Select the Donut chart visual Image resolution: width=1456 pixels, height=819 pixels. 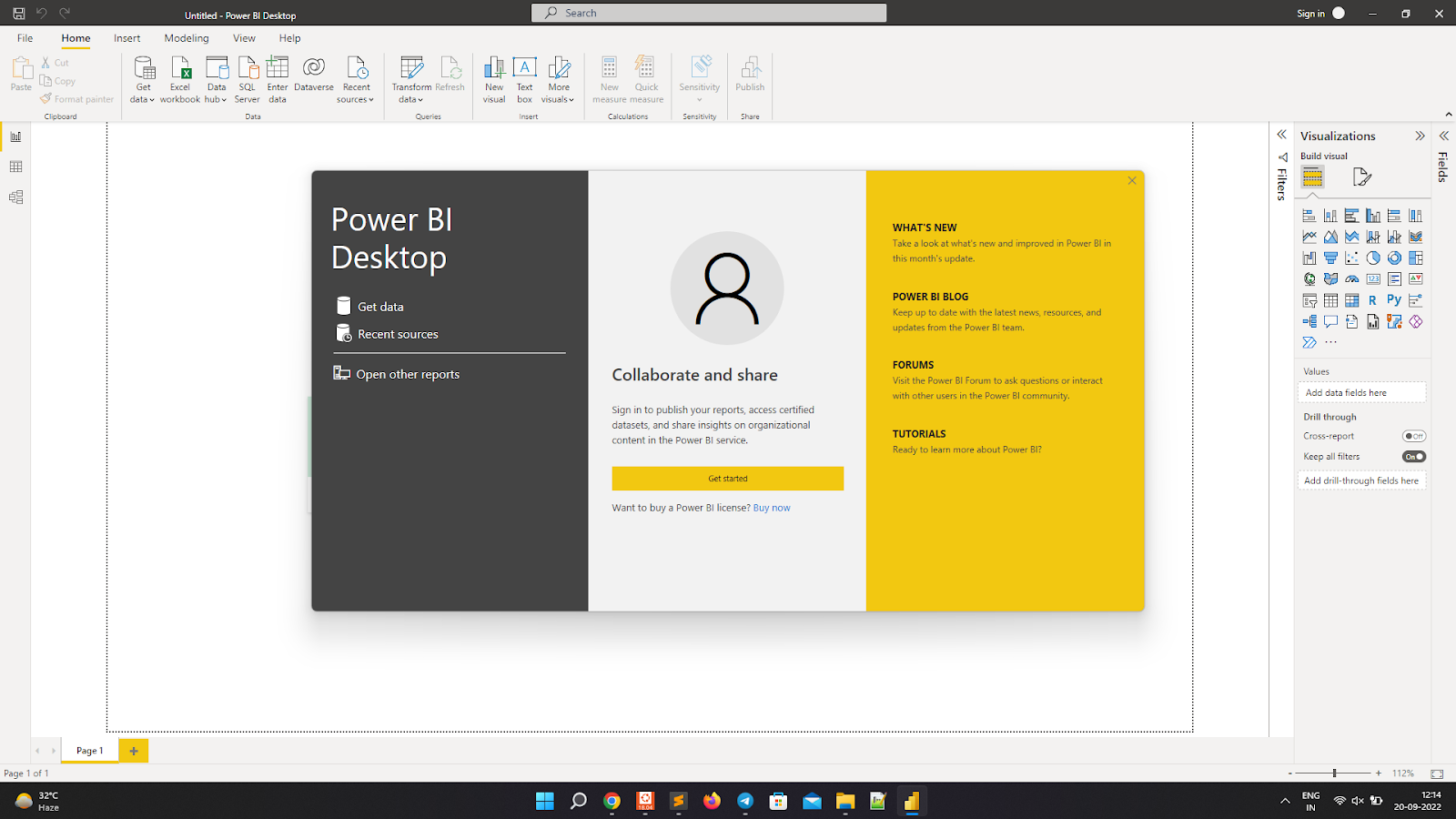1394,258
